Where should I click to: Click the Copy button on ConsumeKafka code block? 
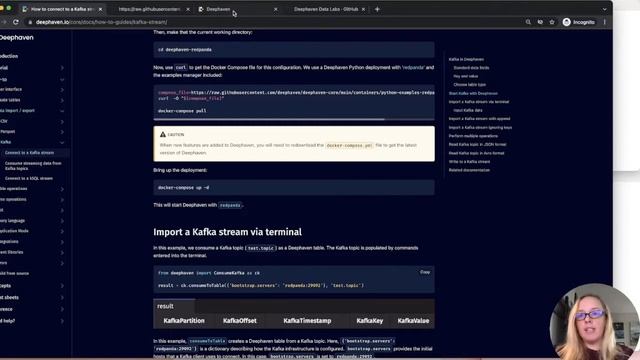pyautogui.click(x=425, y=272)
